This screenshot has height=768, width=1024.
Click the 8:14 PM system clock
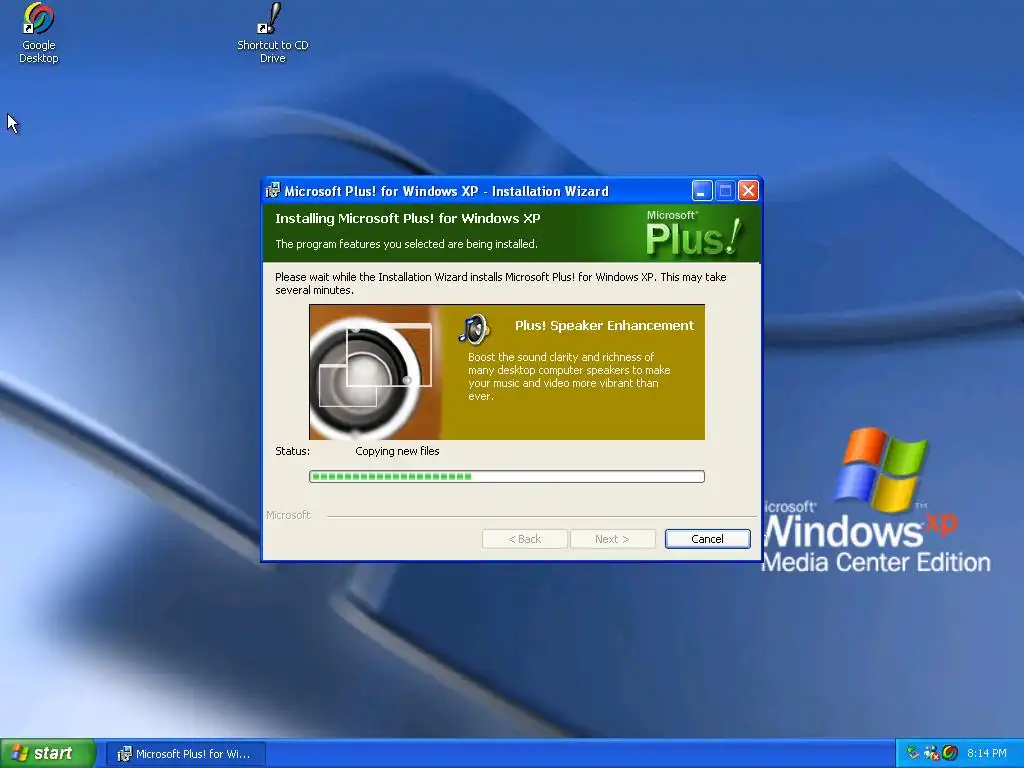pyautogui.click(x=987, y=753)
